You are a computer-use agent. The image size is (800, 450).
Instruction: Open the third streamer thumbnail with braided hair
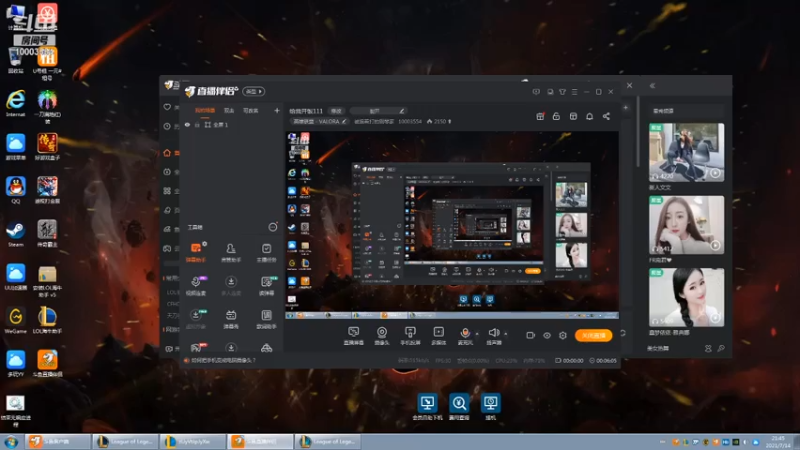686,297
